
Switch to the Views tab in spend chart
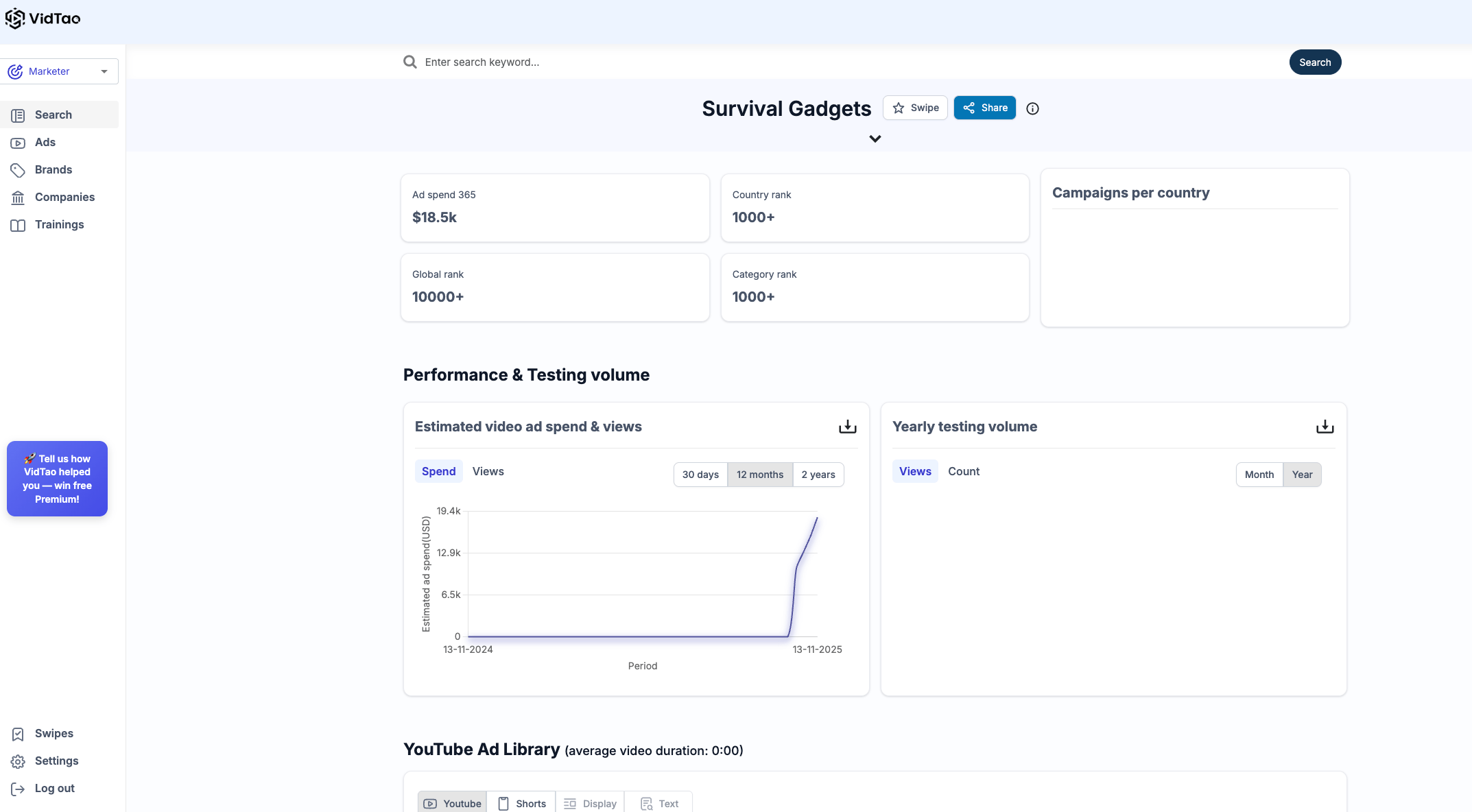pyautogui.click(x=488, y=471)
